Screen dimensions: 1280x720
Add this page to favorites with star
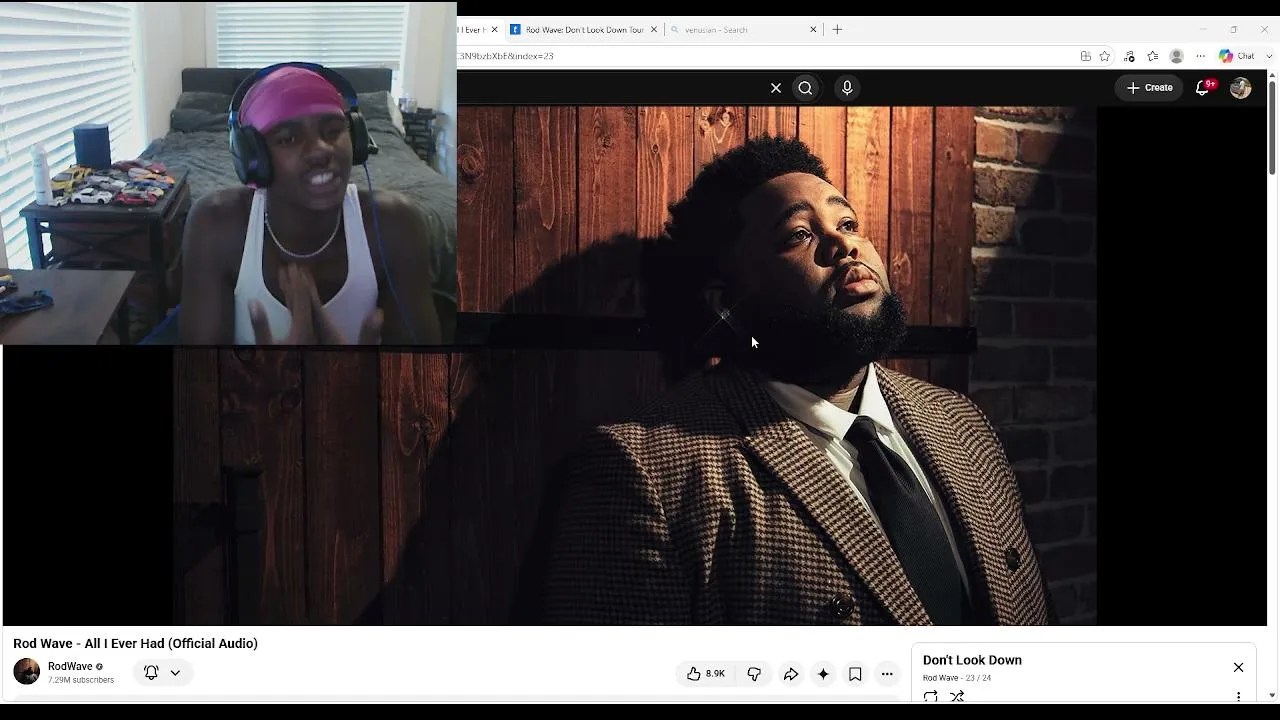click(1105, 56)
